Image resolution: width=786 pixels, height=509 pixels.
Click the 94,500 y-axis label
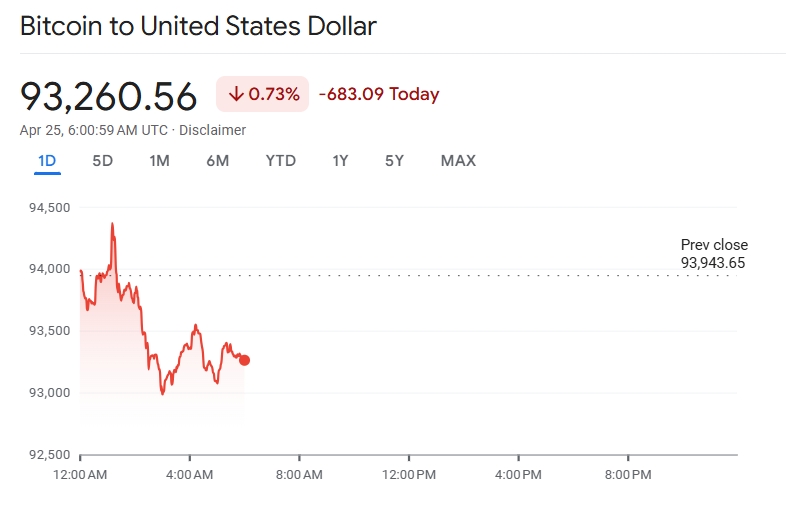(x=50, y=208)
